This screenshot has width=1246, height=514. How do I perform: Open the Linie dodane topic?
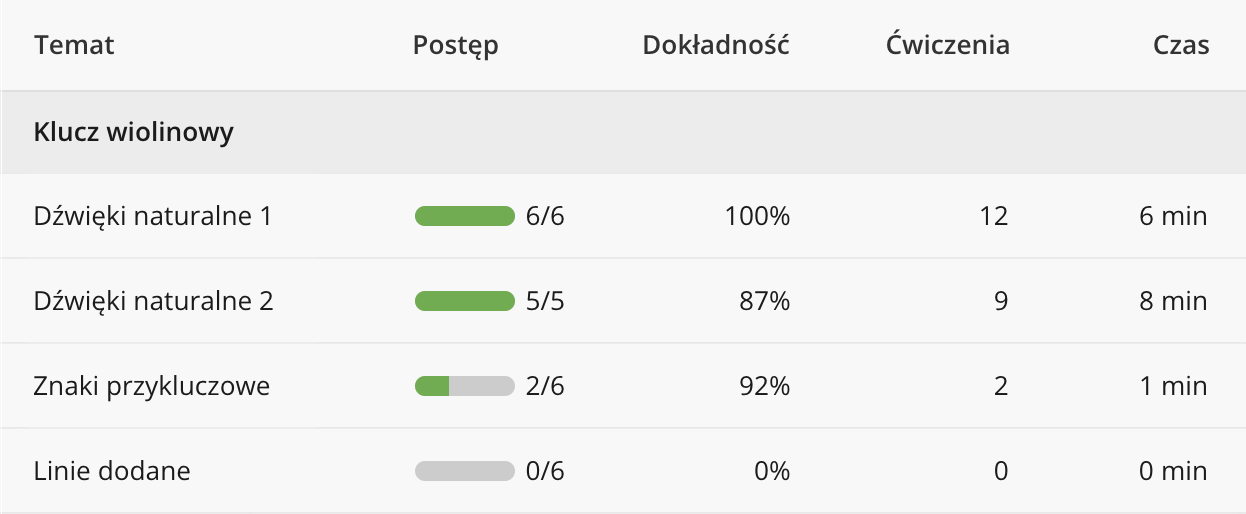click(112, 471)
